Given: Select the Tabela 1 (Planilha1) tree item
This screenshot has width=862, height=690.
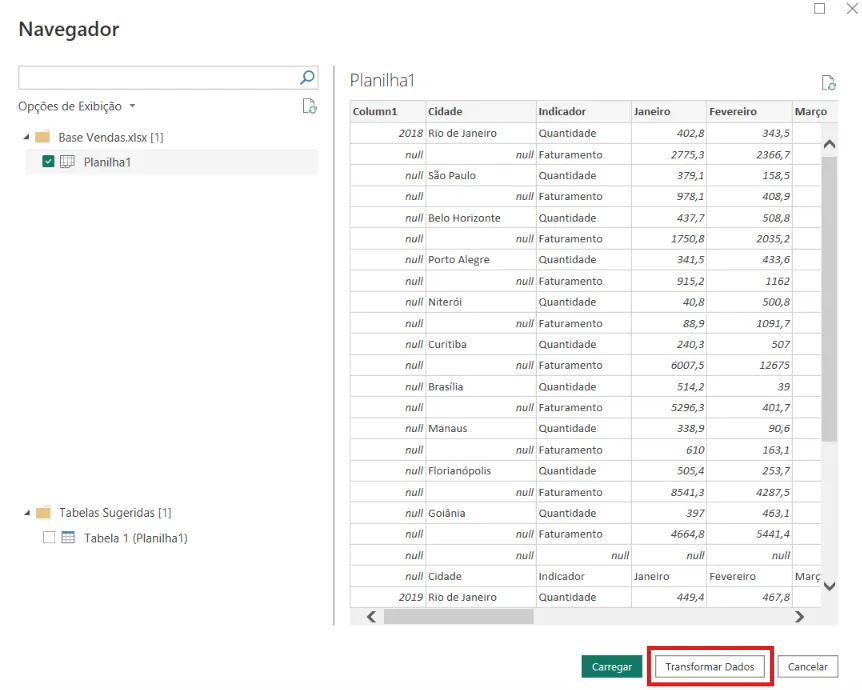Looking at the screenshot, I should (136, 538).
